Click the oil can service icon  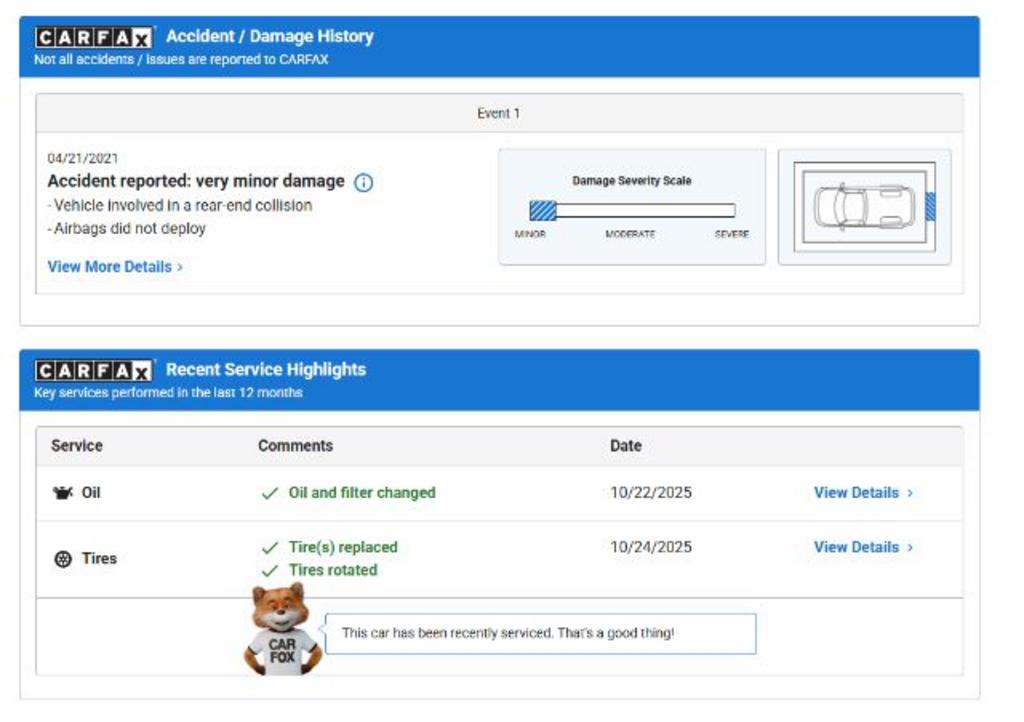[x=63, y=493]
